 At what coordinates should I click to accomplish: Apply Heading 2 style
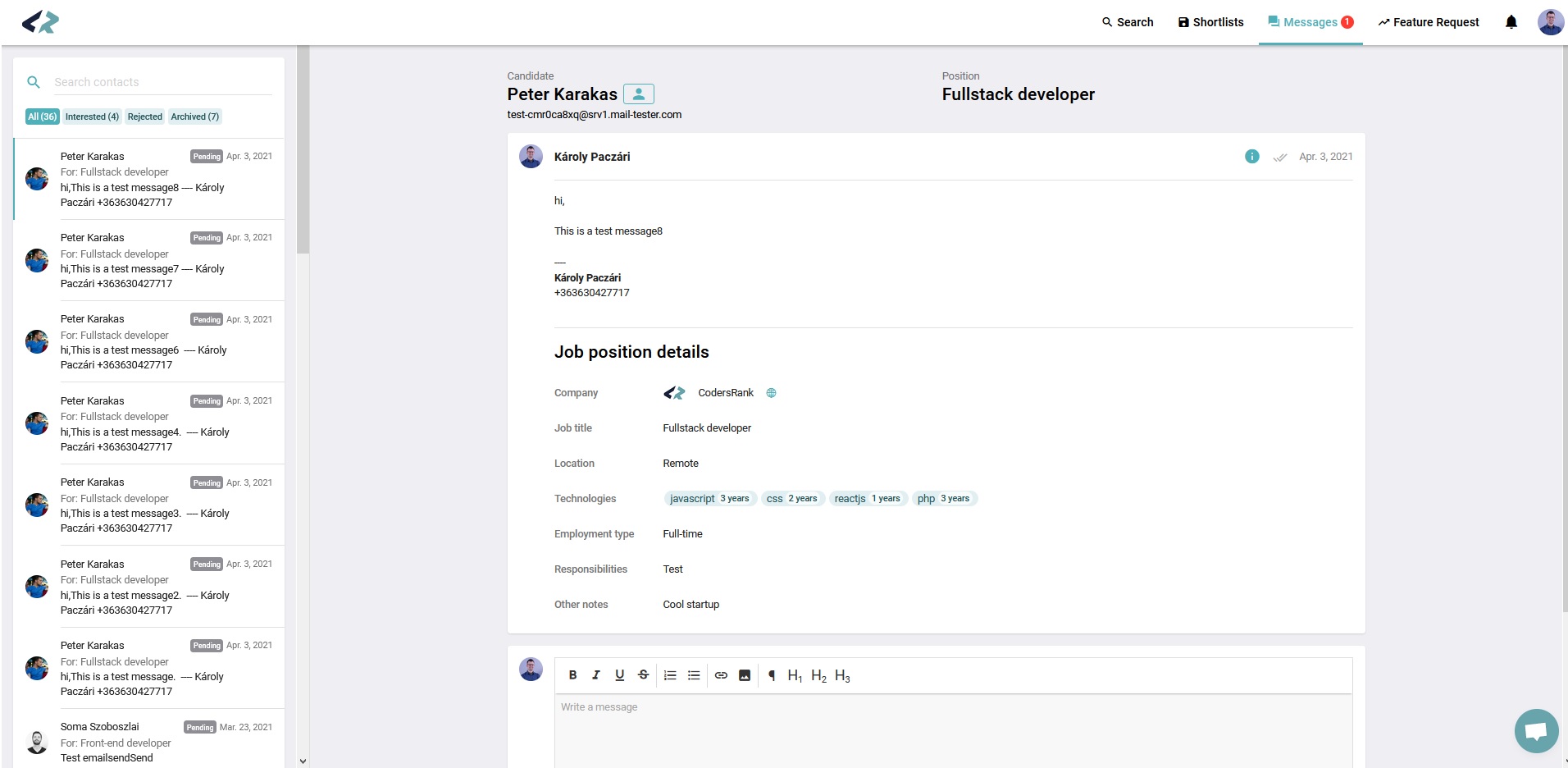818,676
